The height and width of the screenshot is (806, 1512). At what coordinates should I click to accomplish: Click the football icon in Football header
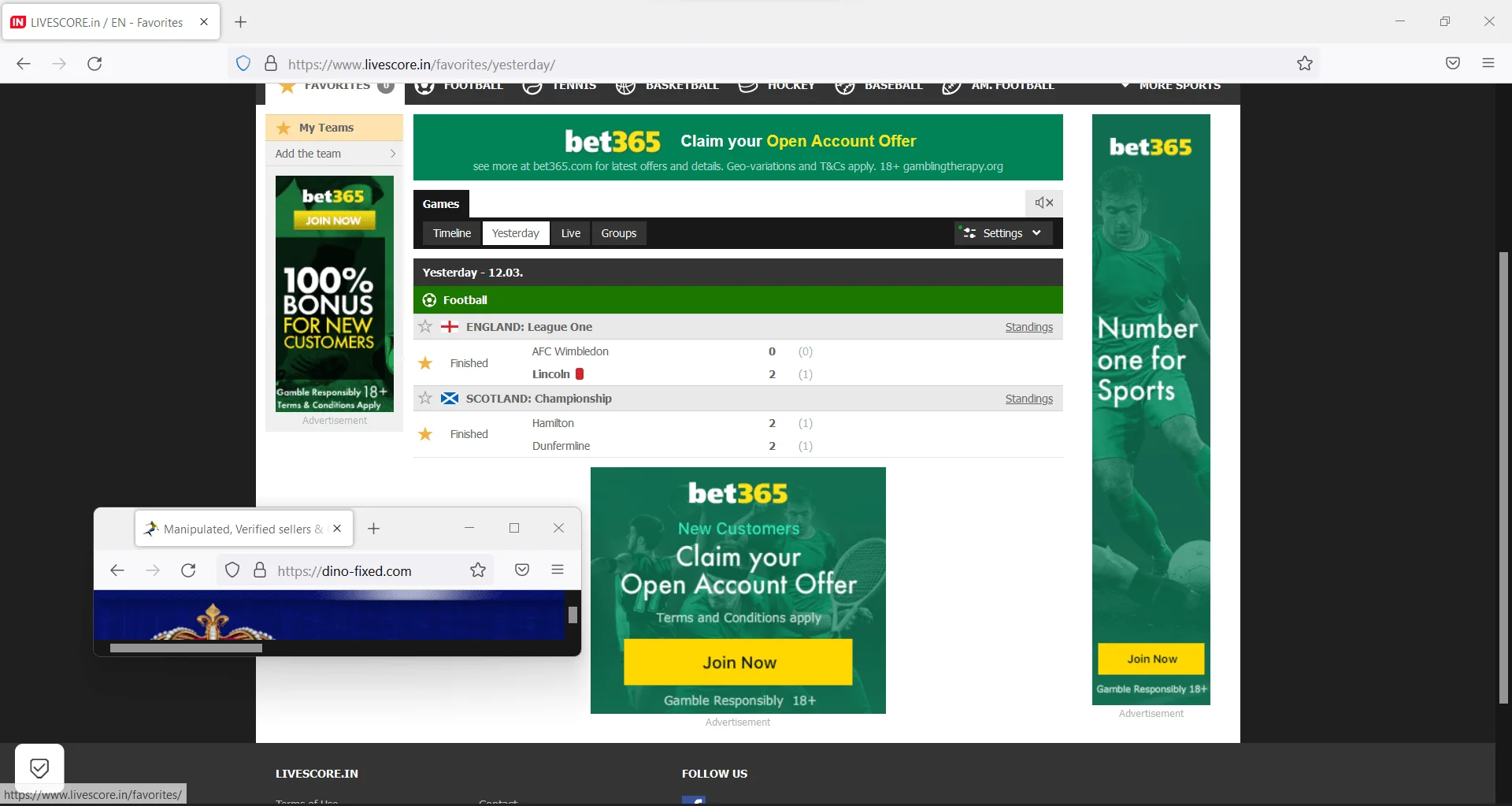pos(429,300)
